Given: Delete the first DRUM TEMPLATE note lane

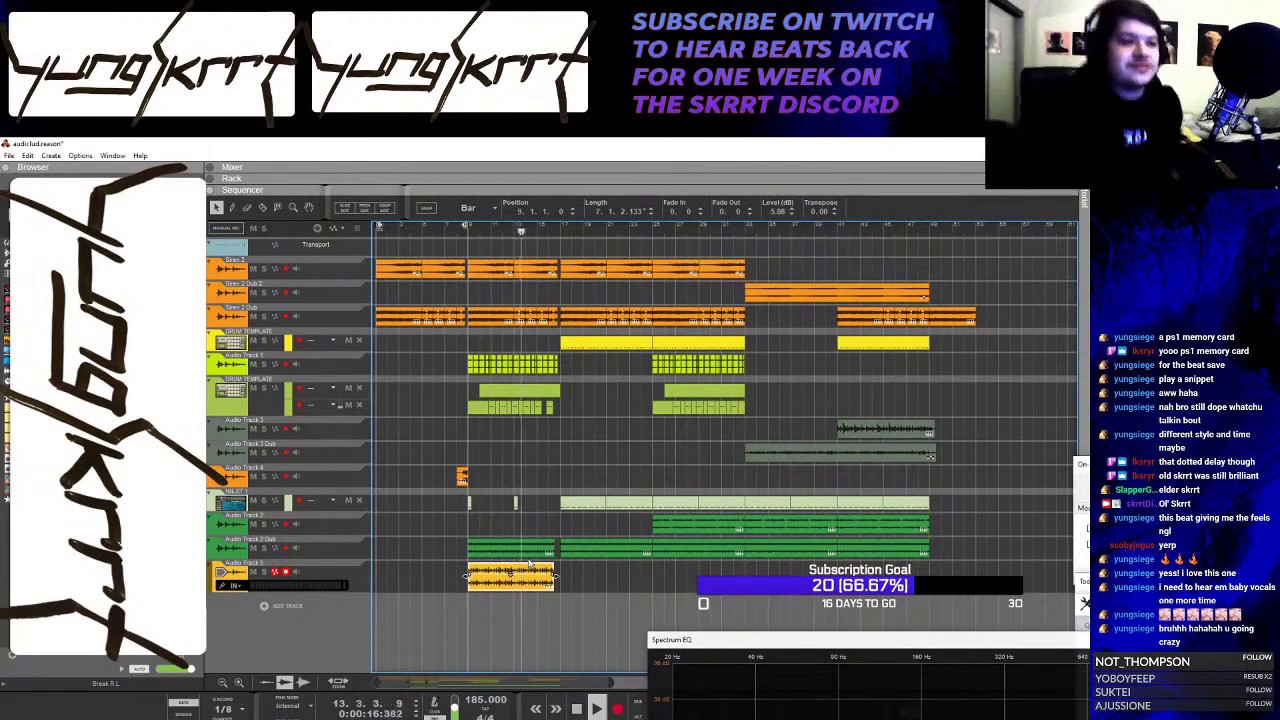Looking at the screenshot, I should (x=358, y=340).
